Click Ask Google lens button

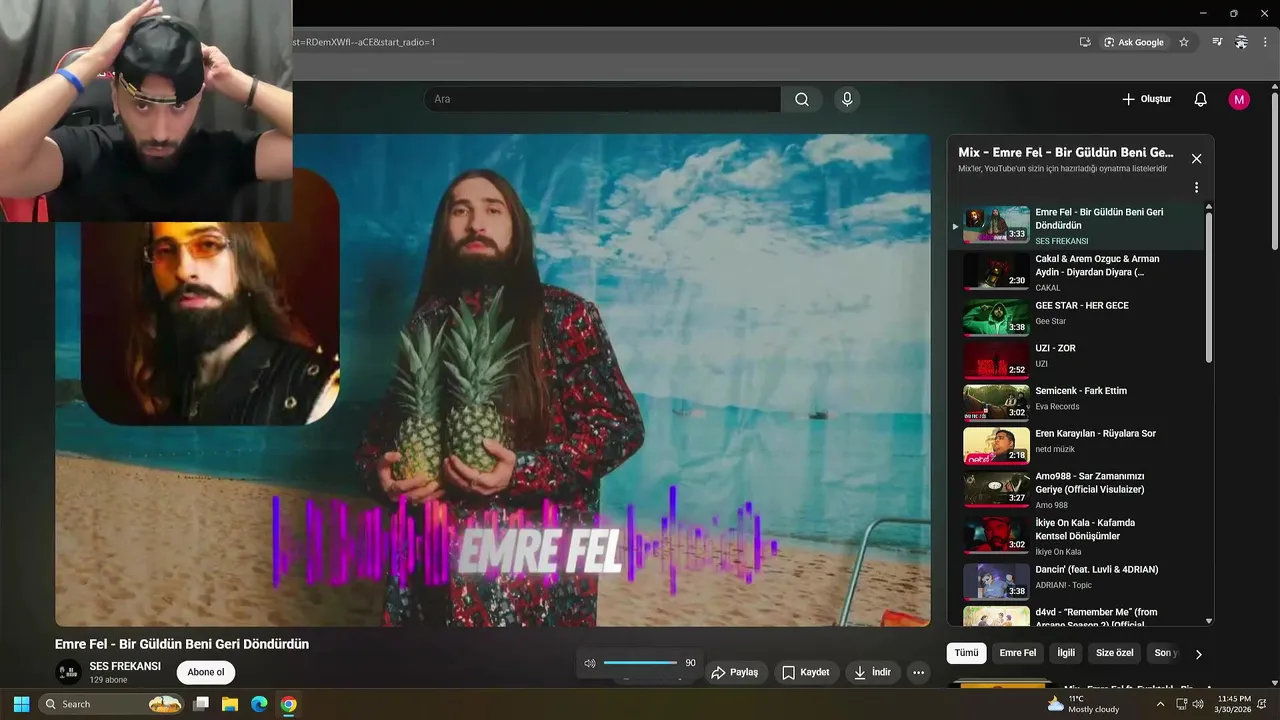point(1134,42)
